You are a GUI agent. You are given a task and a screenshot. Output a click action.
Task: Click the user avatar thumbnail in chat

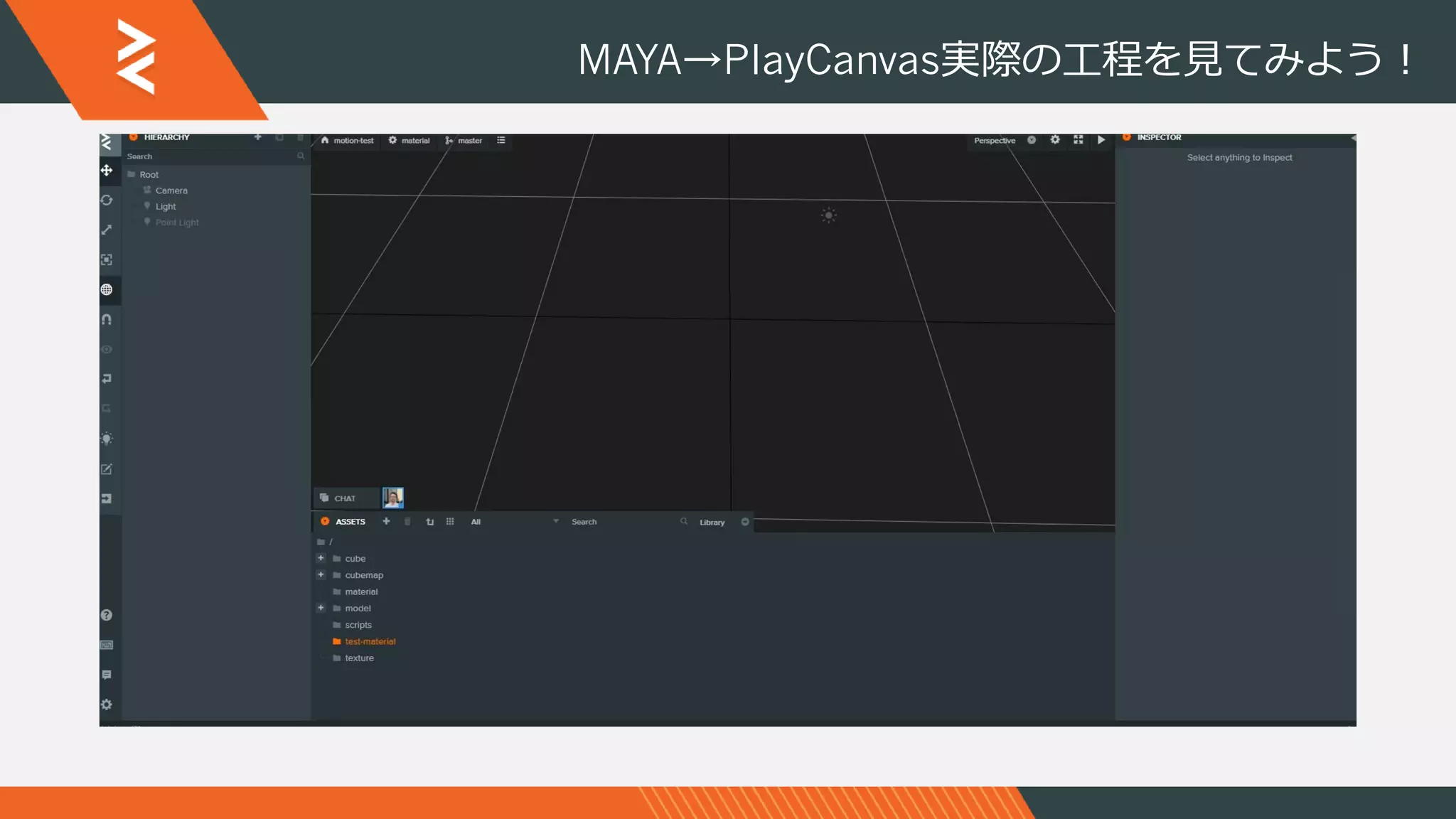(393, 498)
